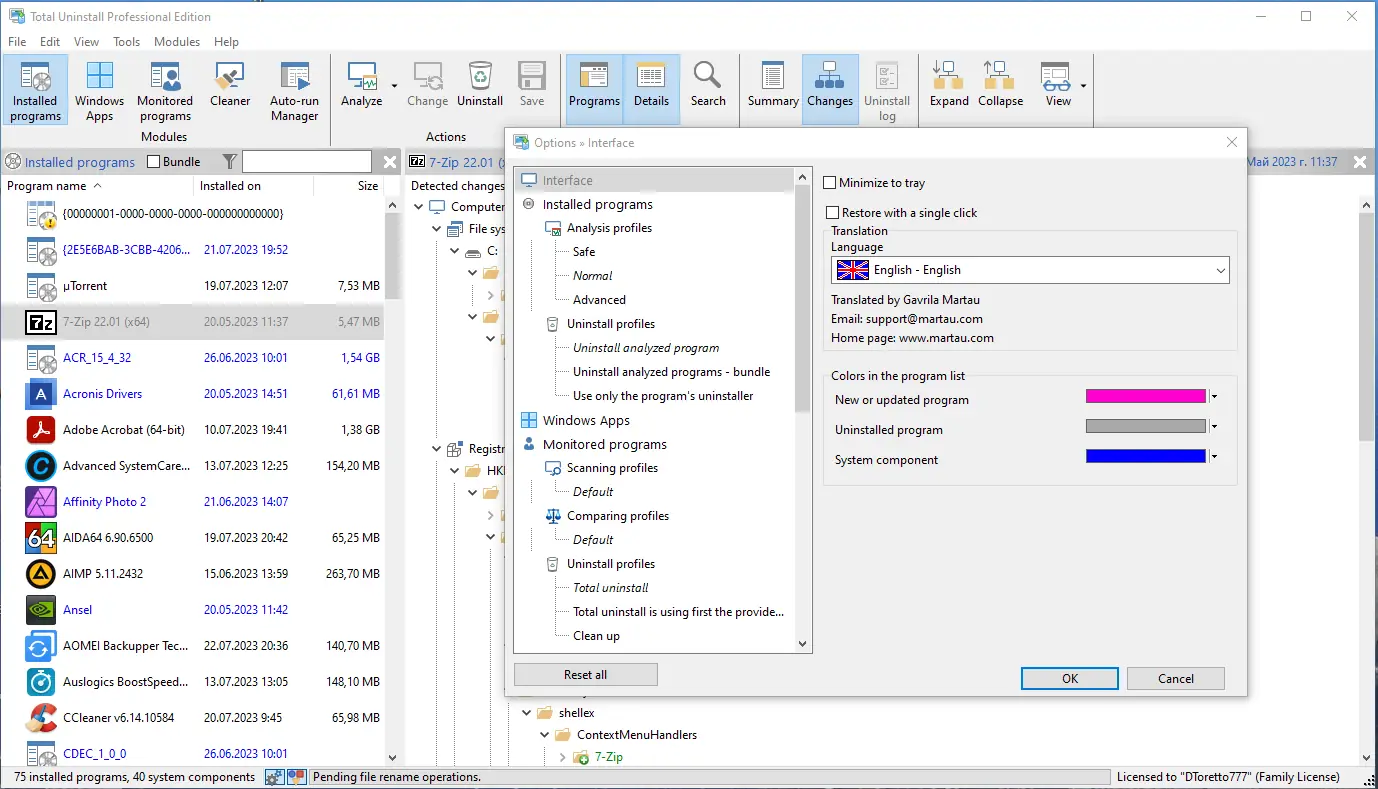This screenshot has height=789, width=1378.
Task: Check Restore with a single click
Action: point(832,213)
